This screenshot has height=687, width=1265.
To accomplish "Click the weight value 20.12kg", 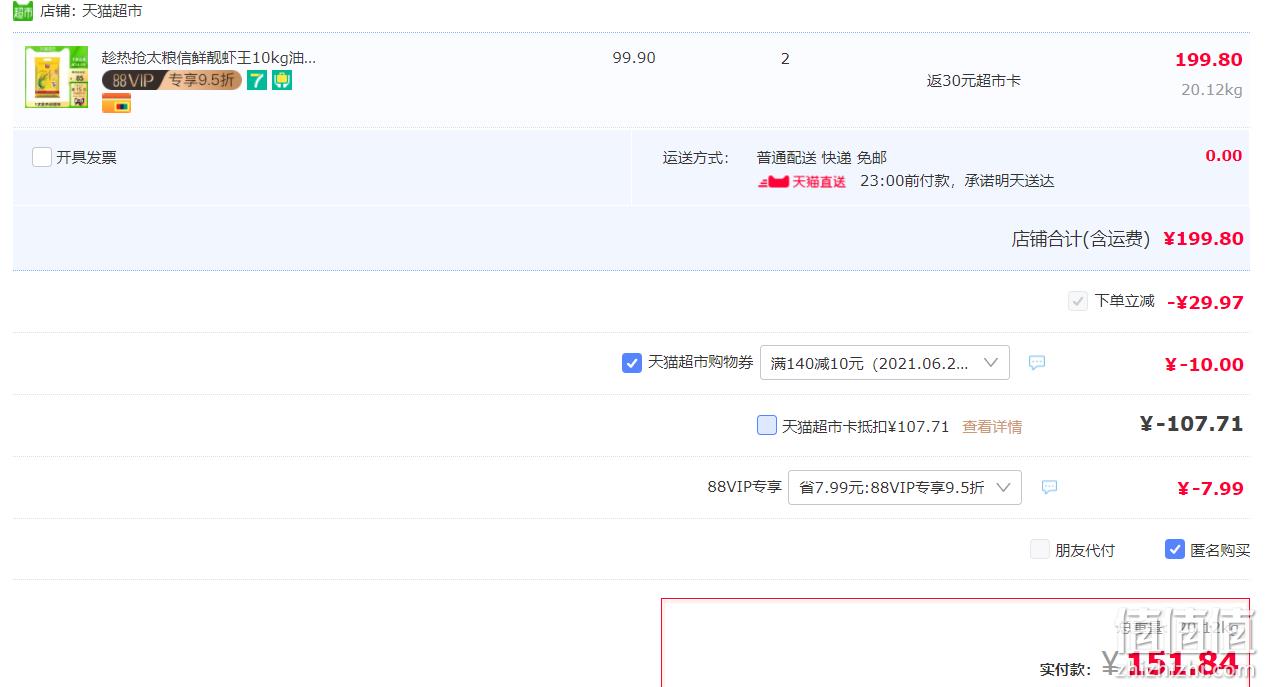I will pyautogui.click(x=1212, y=90).
